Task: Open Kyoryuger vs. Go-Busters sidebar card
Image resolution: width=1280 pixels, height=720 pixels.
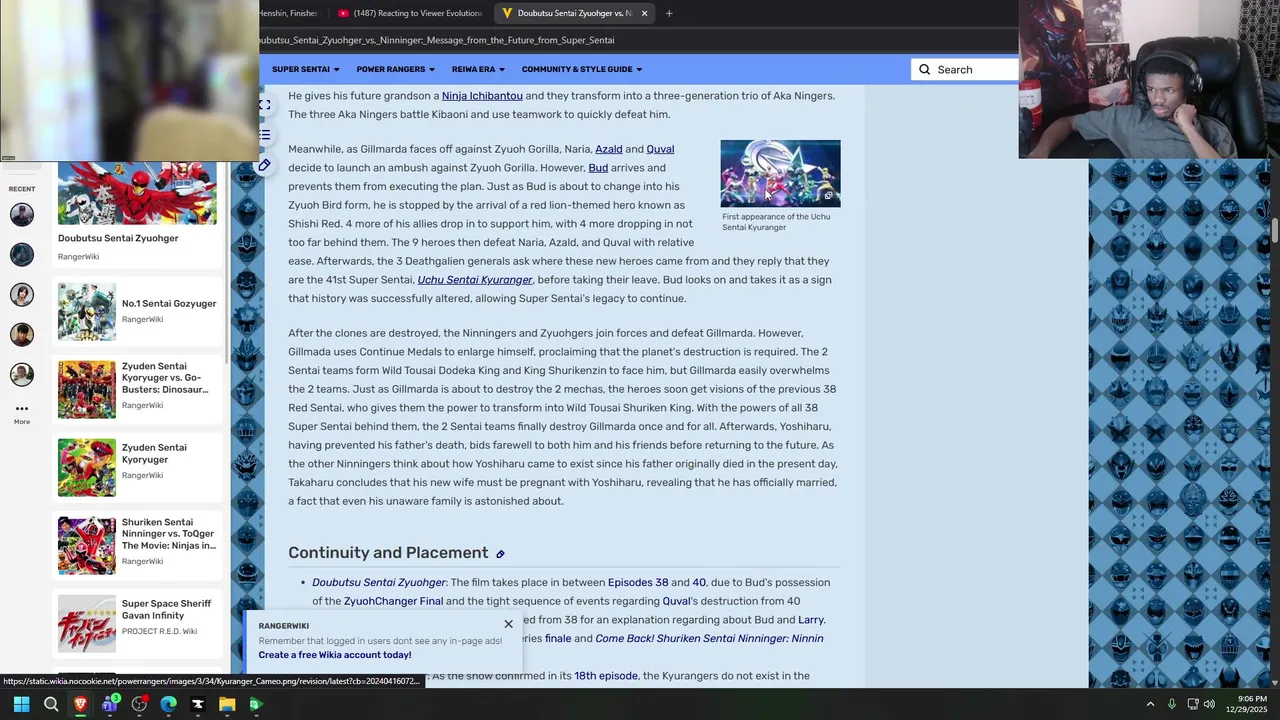Action: coord(137,389)
